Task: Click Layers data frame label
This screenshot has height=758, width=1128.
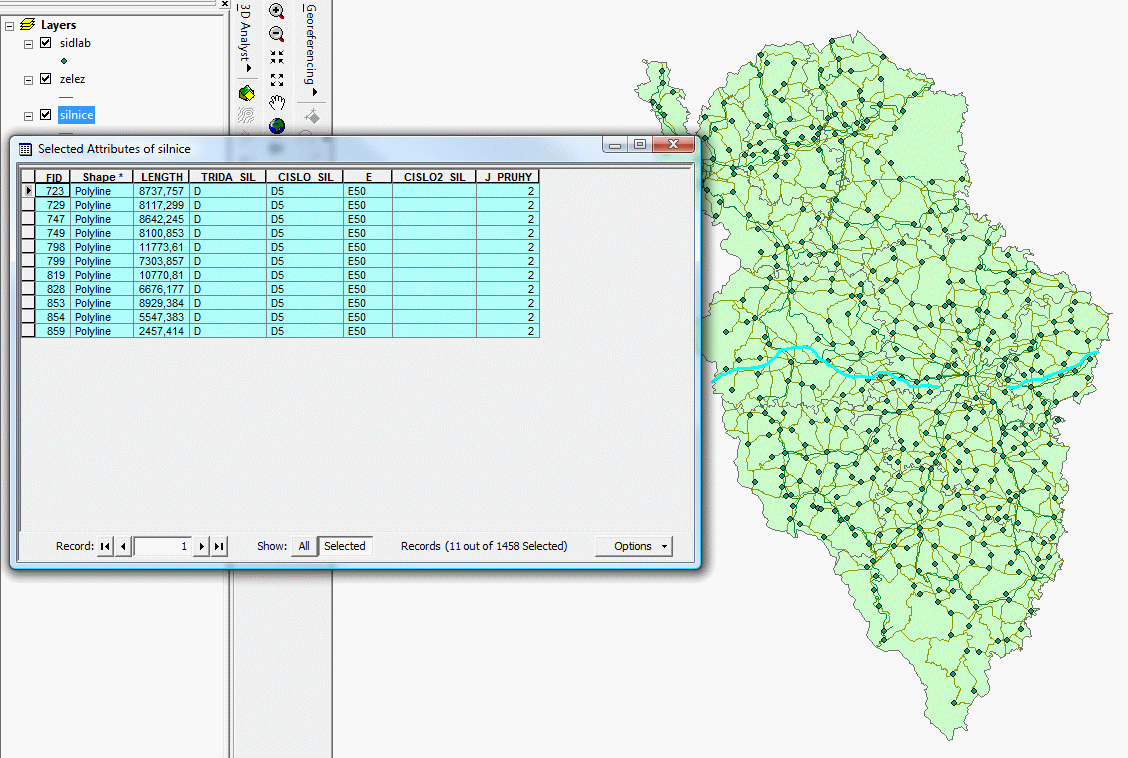Action: (58, 25)
